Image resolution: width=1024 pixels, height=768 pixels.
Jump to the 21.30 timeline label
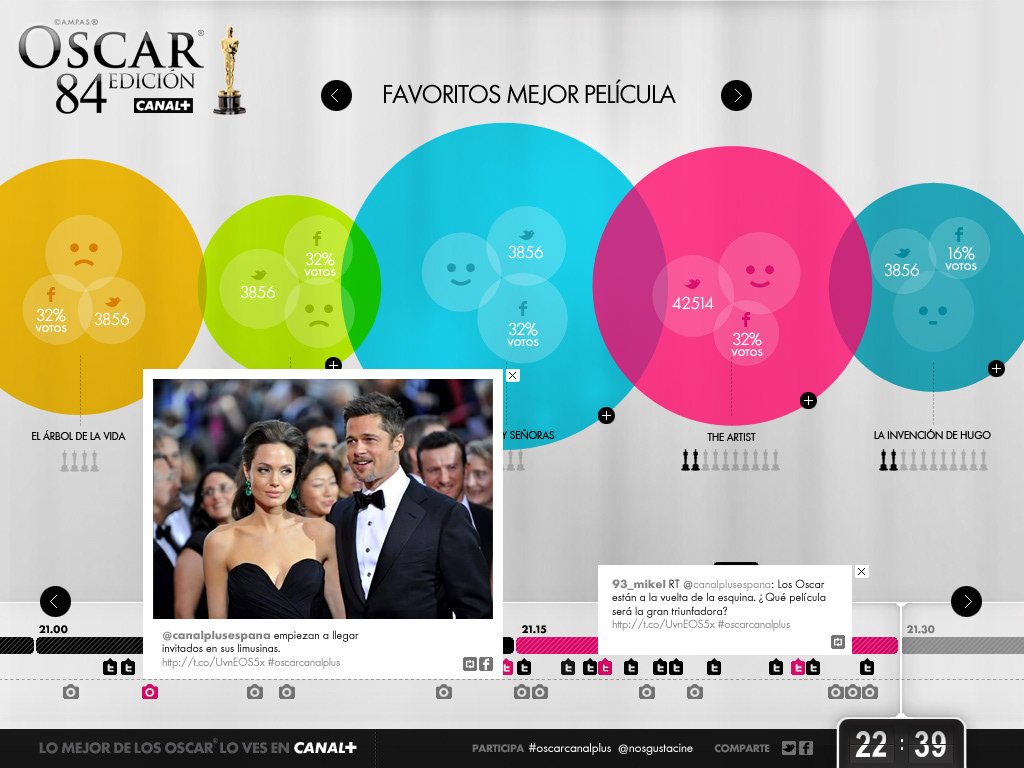click(x=920, y=630)
